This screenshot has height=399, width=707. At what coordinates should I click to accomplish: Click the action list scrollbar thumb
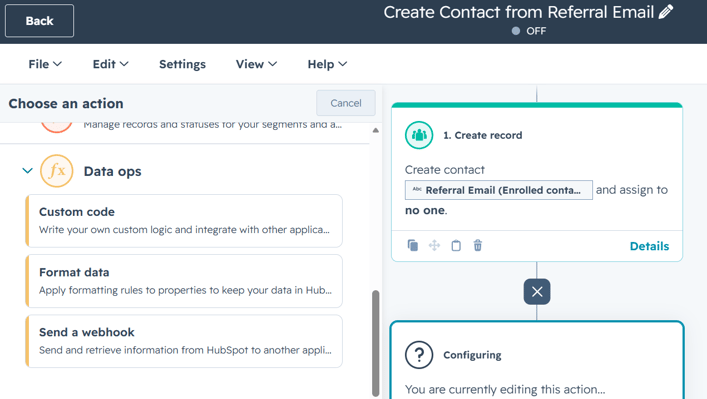[376, 343]
